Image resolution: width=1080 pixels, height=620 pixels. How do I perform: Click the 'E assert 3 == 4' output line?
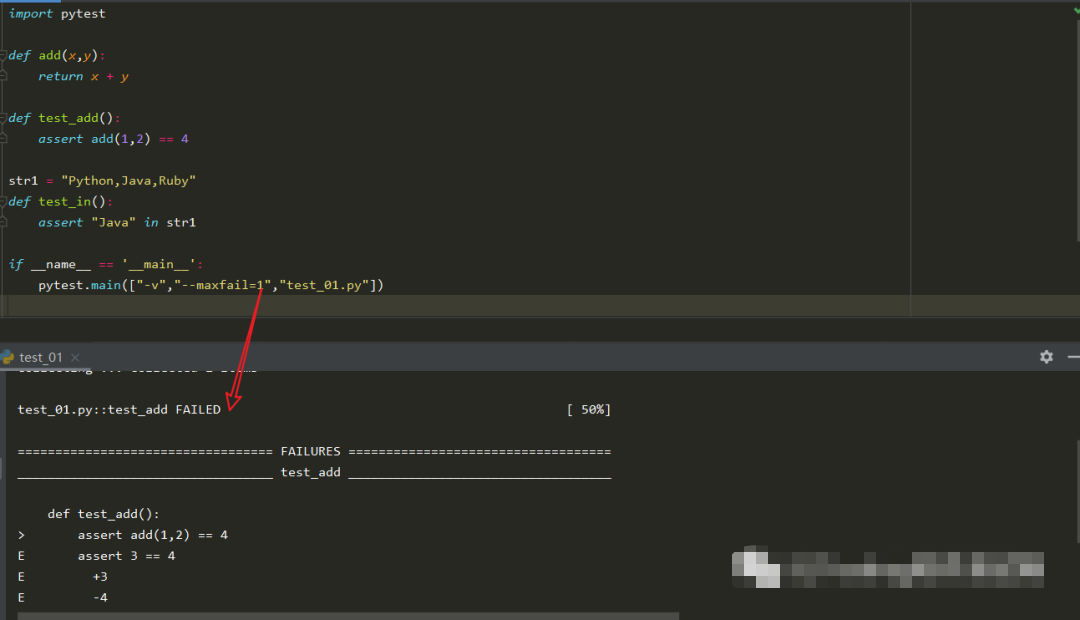point(96,556)
